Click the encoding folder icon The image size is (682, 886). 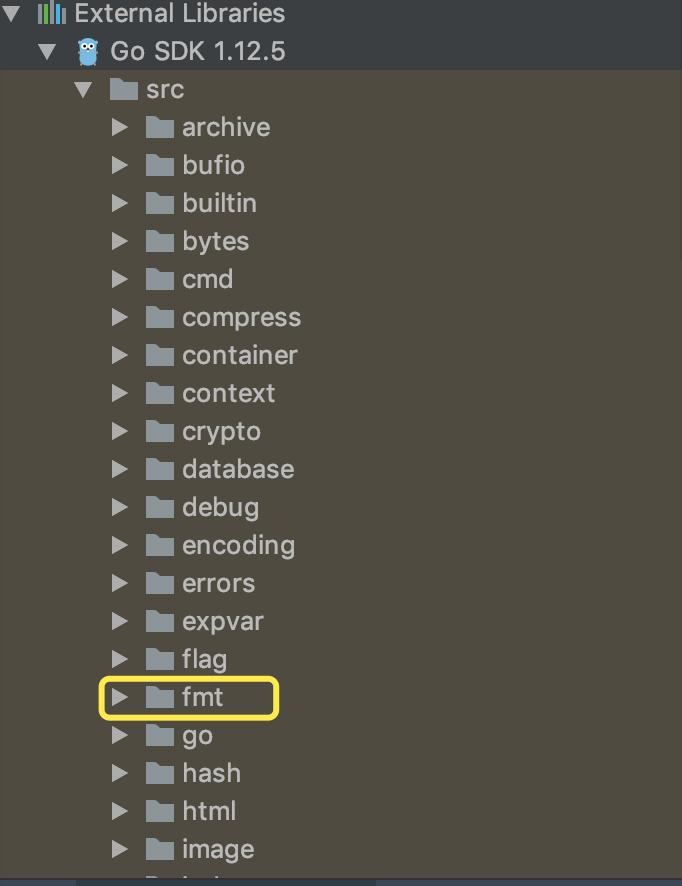click(160, 546)
